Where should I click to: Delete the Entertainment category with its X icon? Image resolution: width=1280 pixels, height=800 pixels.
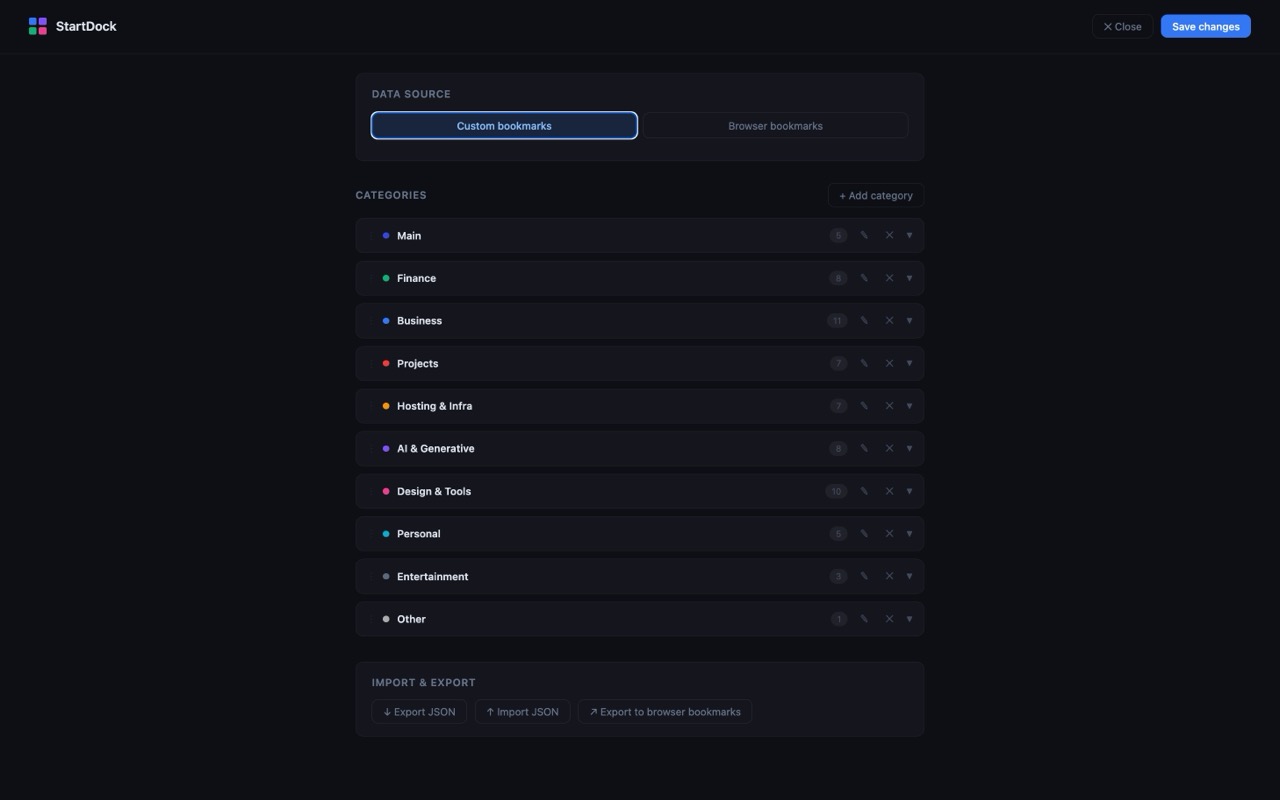click(x=889, y=576)
